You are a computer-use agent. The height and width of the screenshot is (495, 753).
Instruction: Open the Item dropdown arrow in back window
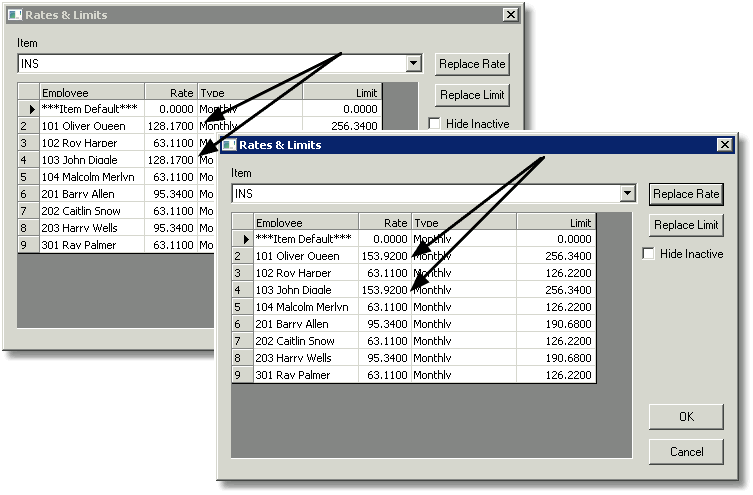[x=413, y=63]
